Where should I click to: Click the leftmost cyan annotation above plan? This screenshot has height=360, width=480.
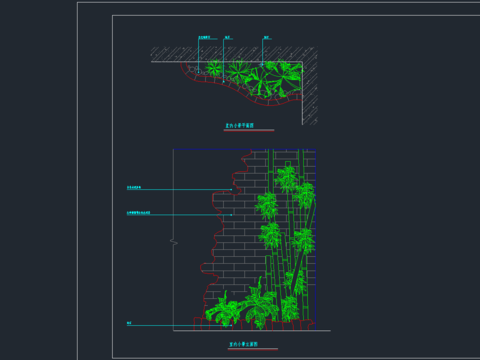tap(204, 38)
